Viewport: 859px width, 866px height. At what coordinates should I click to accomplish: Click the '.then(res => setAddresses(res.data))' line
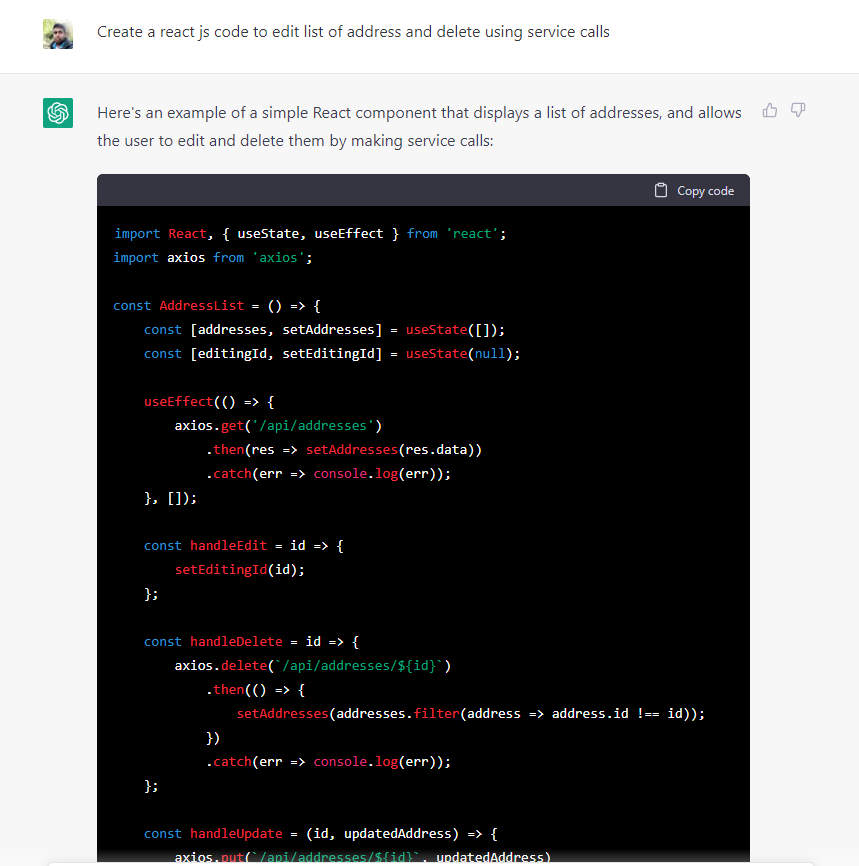(x=344, y=450)
